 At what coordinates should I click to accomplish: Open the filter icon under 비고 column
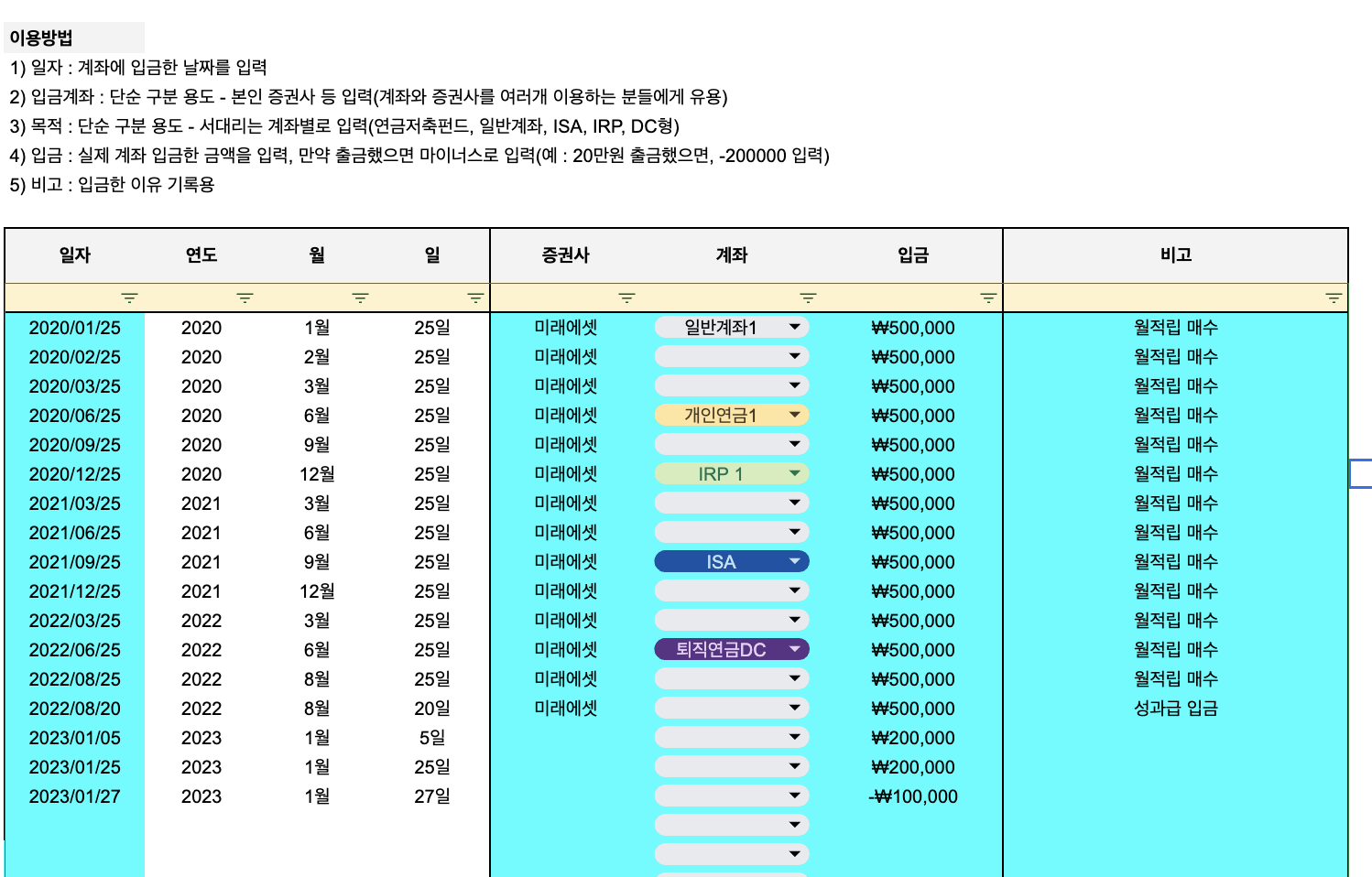tap(1334, 298)
